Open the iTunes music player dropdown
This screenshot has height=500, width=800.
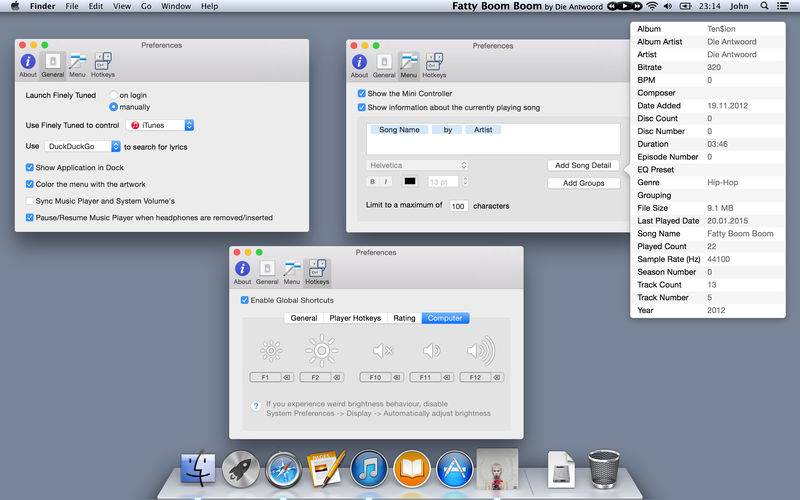[x=160, y=125]
